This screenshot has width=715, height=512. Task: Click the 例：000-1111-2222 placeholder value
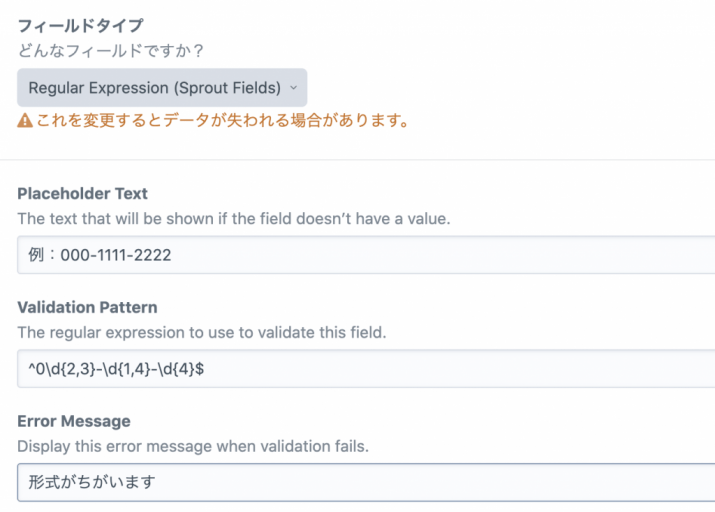pyautogui.click(x=100, y=255)
